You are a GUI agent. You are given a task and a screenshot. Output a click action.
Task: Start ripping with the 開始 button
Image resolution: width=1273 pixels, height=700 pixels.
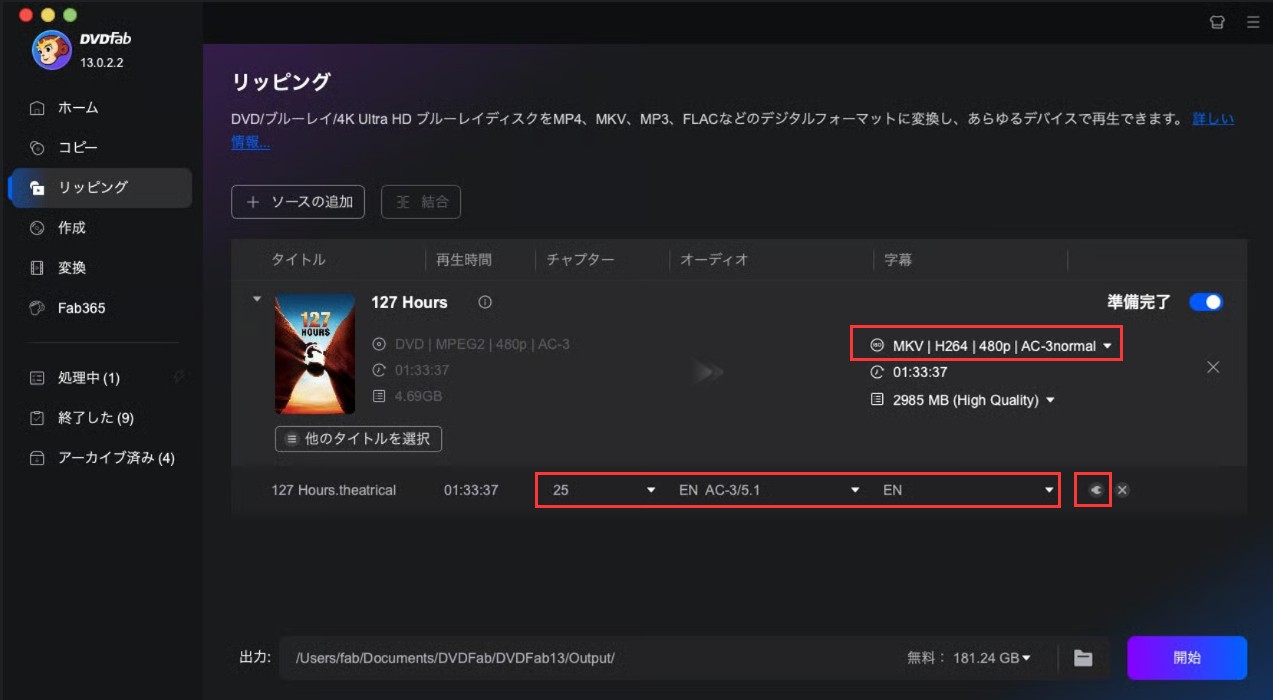click(1186, 657)
